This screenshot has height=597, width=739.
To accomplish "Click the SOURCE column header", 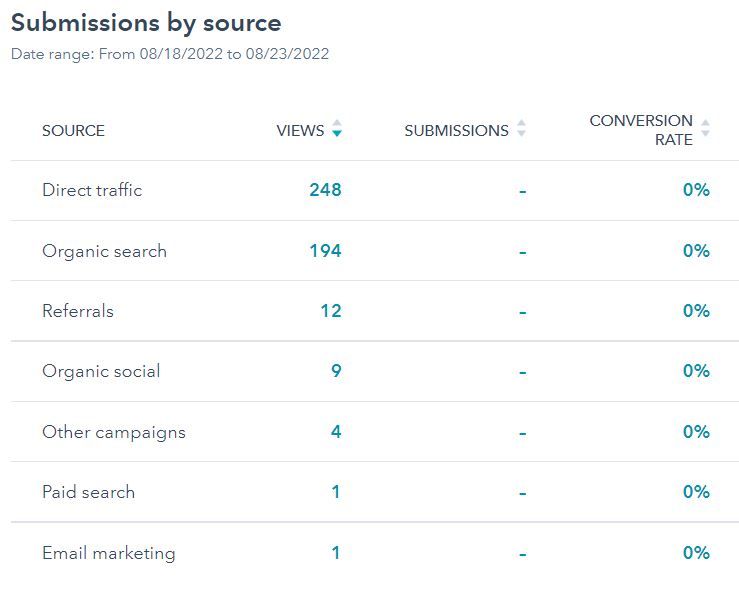I will pos(73,131).
